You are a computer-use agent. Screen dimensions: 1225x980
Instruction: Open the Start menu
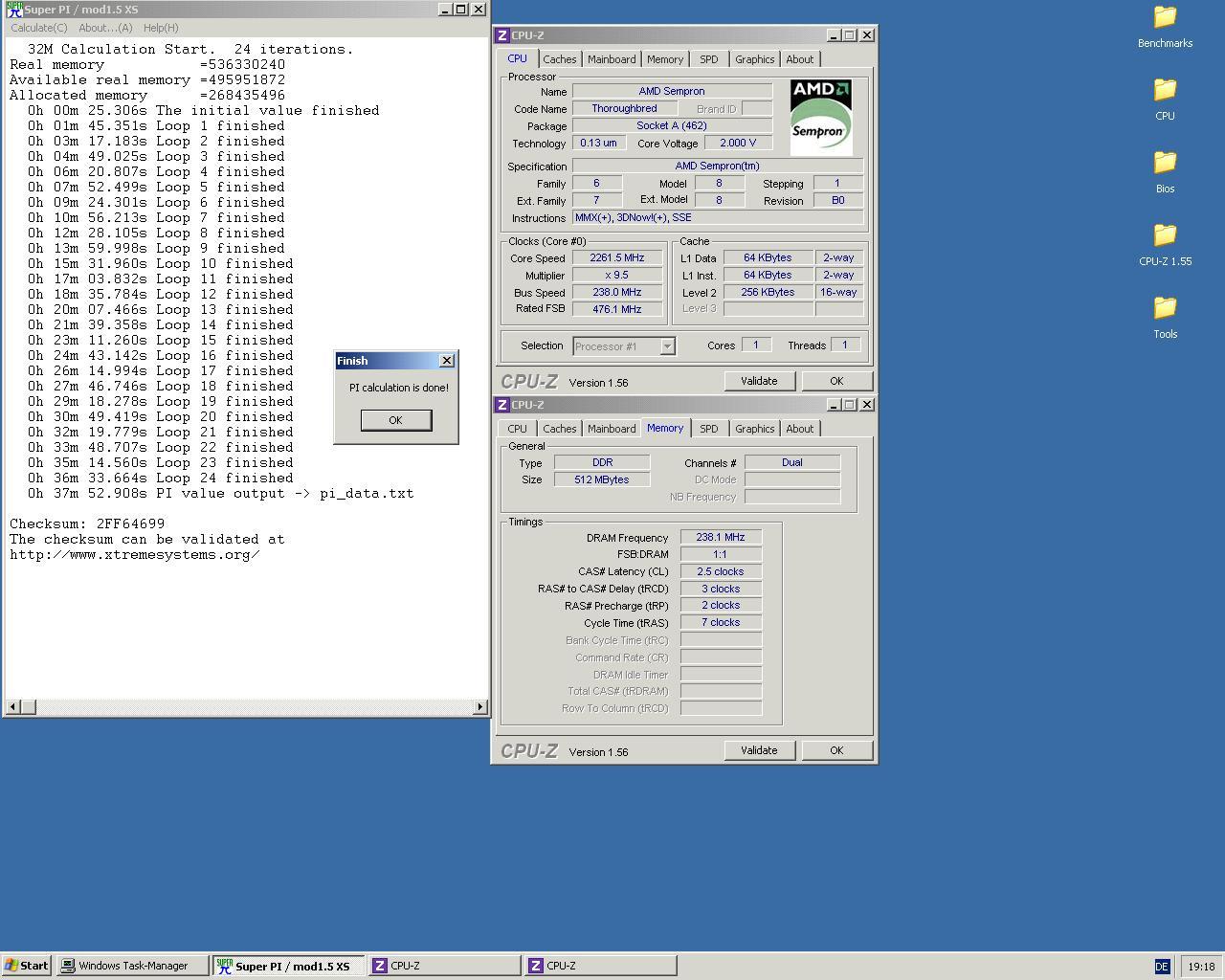pyautogui.click(x=26, y=966)
